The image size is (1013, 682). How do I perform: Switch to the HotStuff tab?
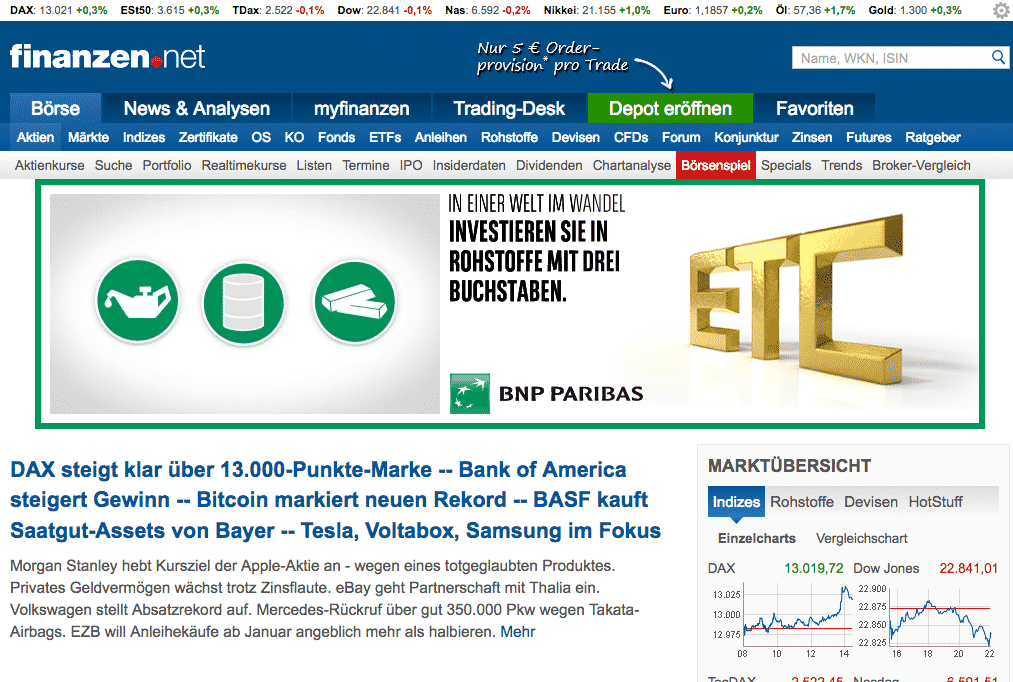click(x=935, y=502)
